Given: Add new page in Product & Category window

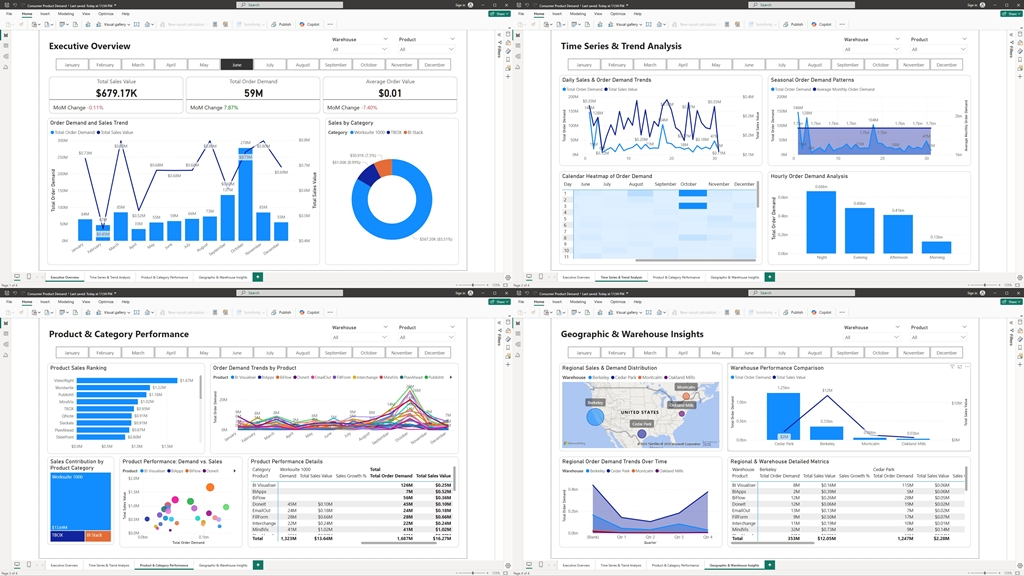Looking at the screenshot, I should pyautogui.click(x=258, y=565).
